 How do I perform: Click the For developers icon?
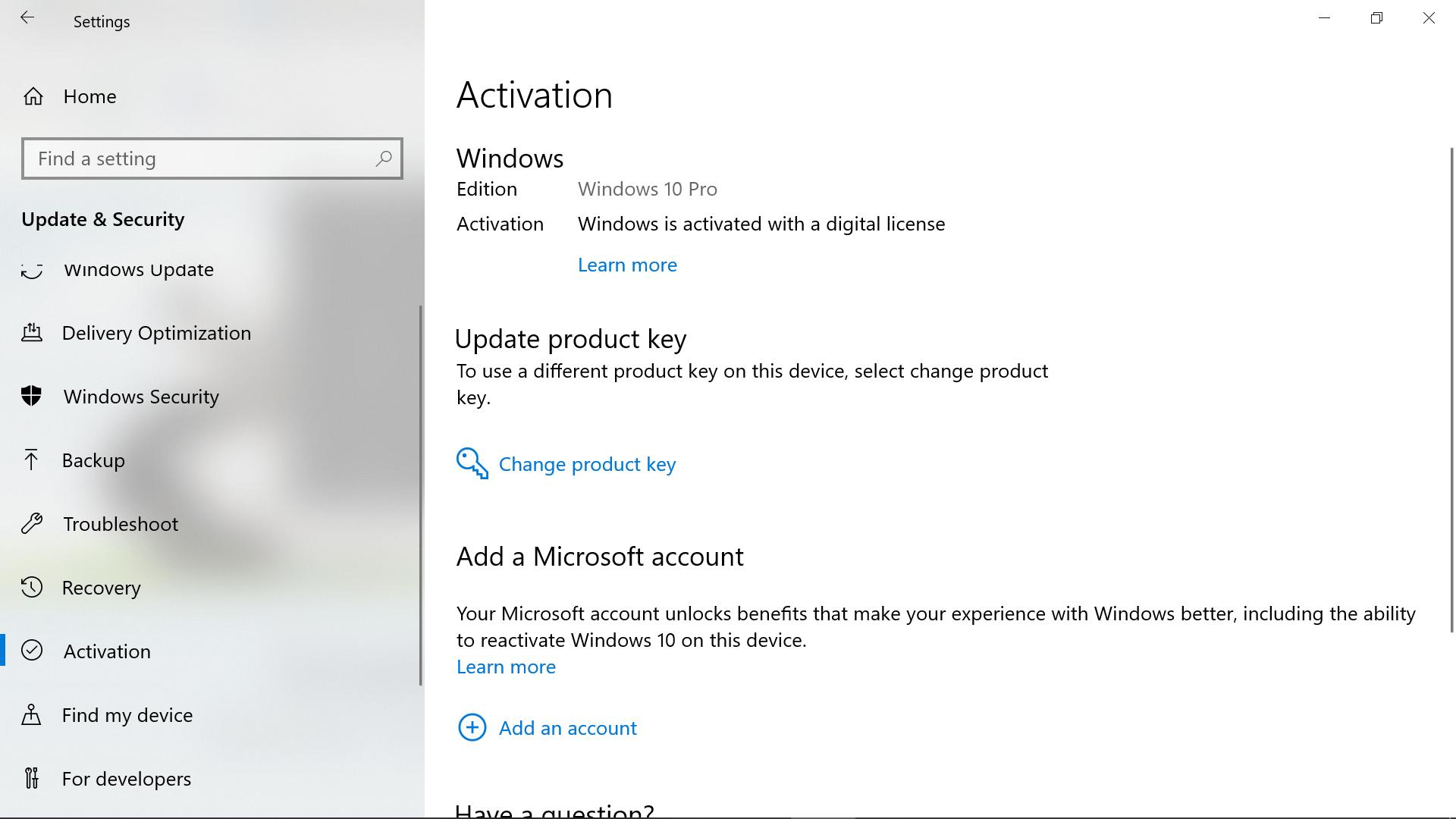31,778
